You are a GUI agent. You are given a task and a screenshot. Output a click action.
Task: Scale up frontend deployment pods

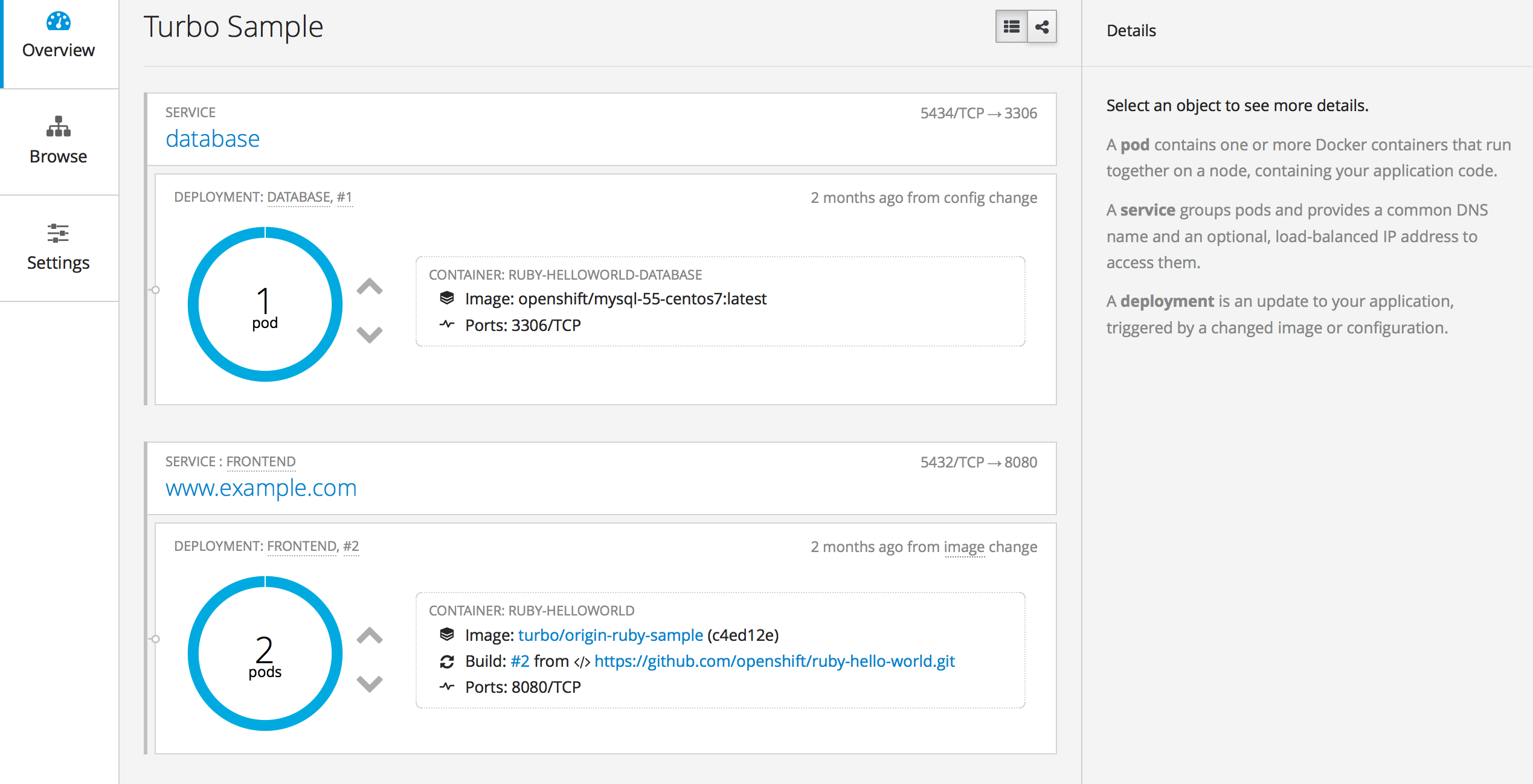click(370, 635)
